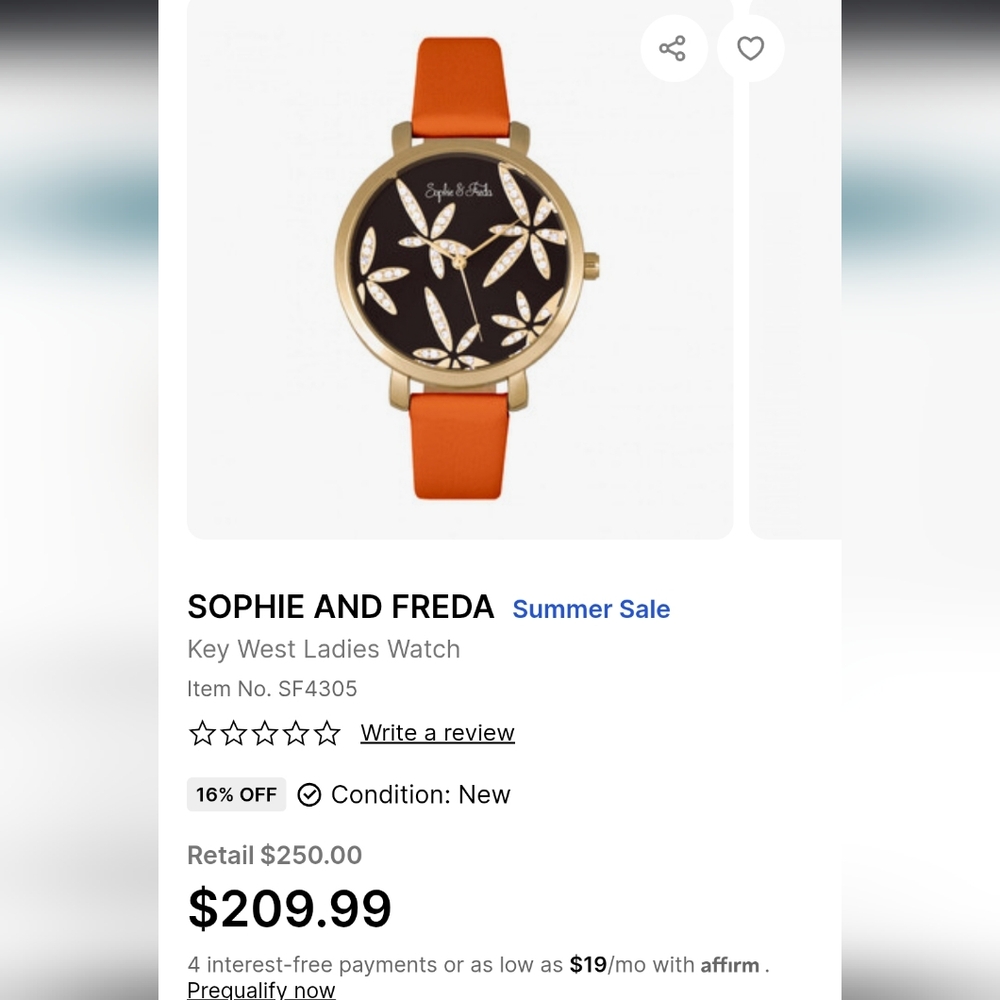Click the heart to favorite this watch

pyautogui.click(x=749, y=47)
